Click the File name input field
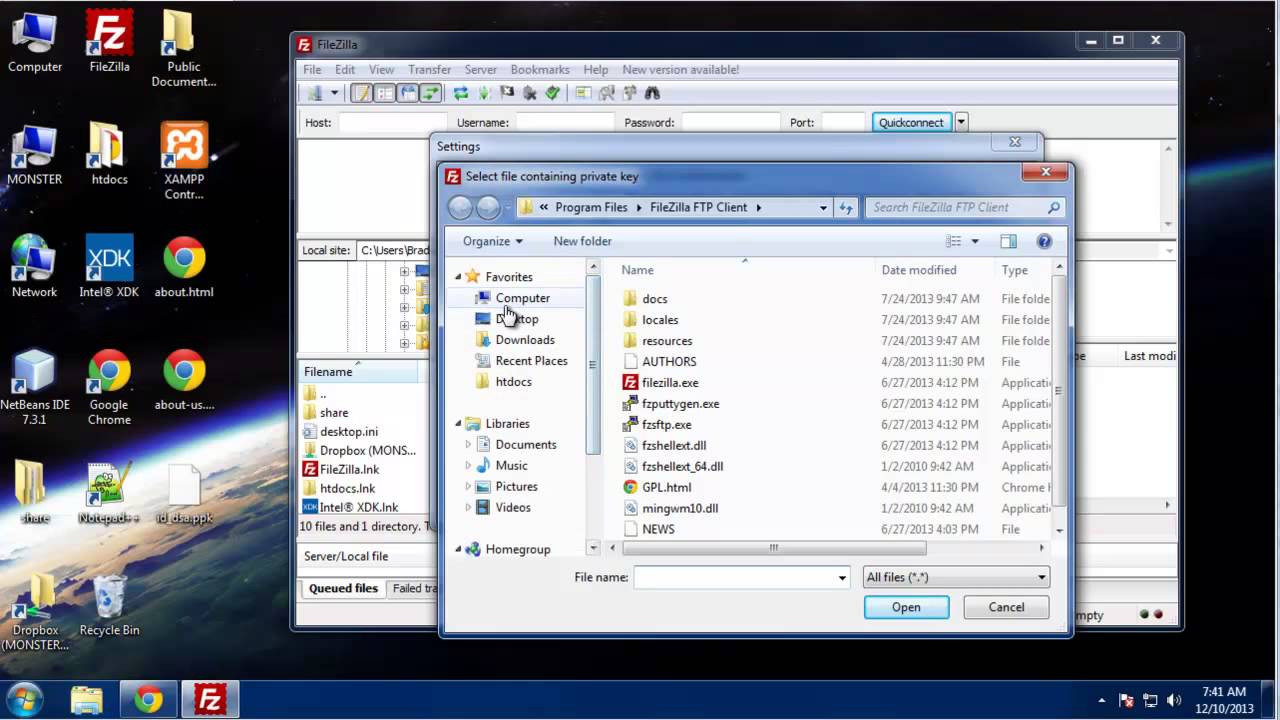 pyautogui.click(x=735, y=577)
